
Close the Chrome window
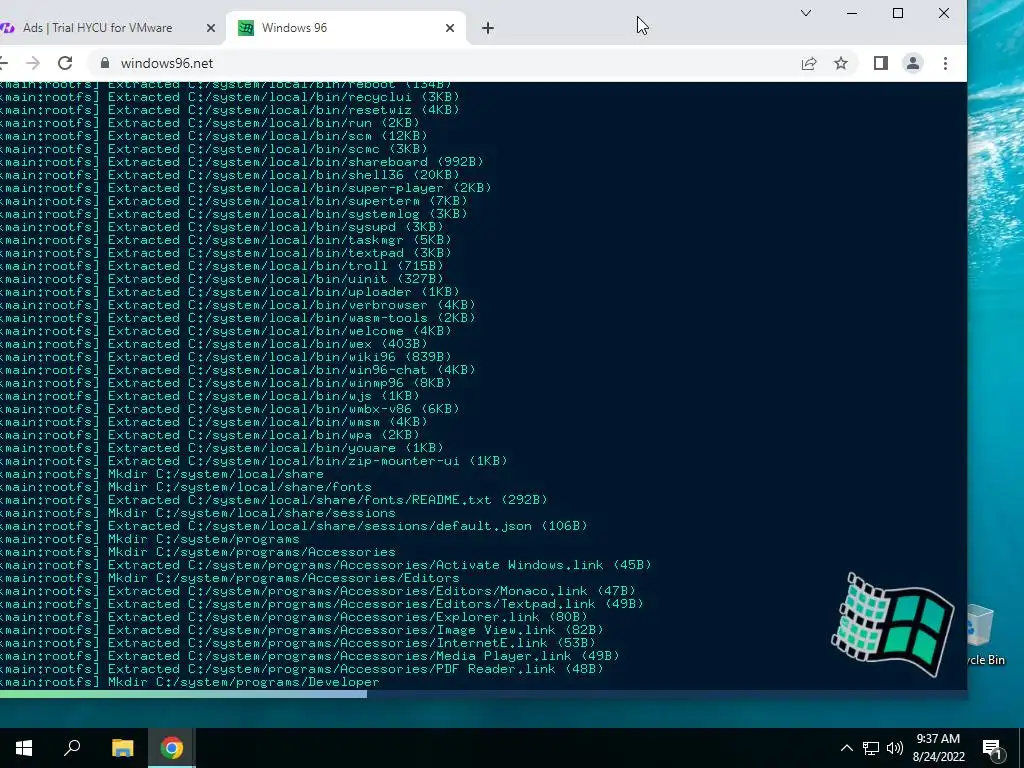click(944, 13)
